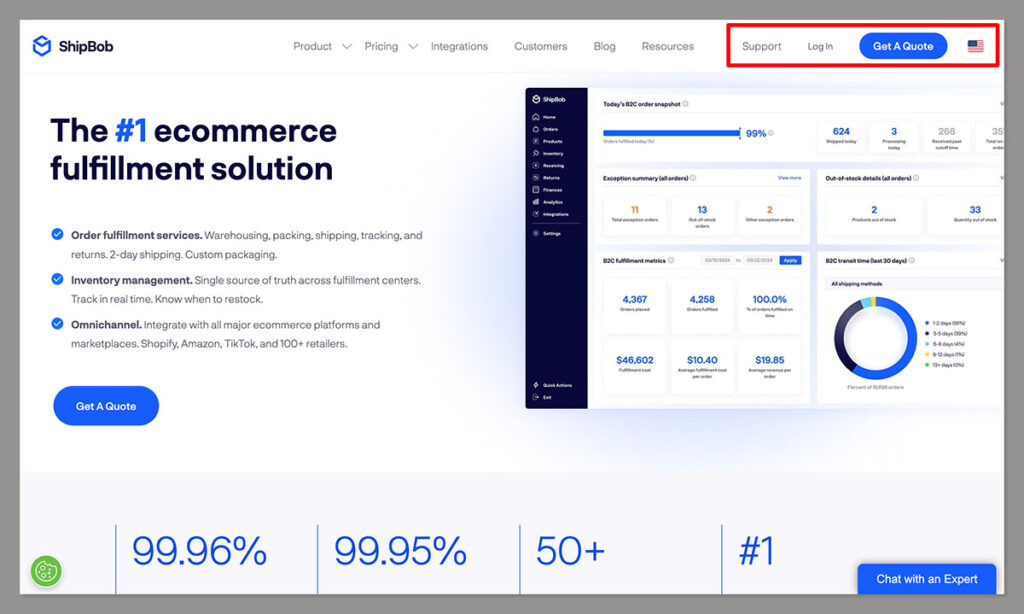1024x614 pixels.
Task: Click the 50+ statistic
Action: click(x=570, y=551)
